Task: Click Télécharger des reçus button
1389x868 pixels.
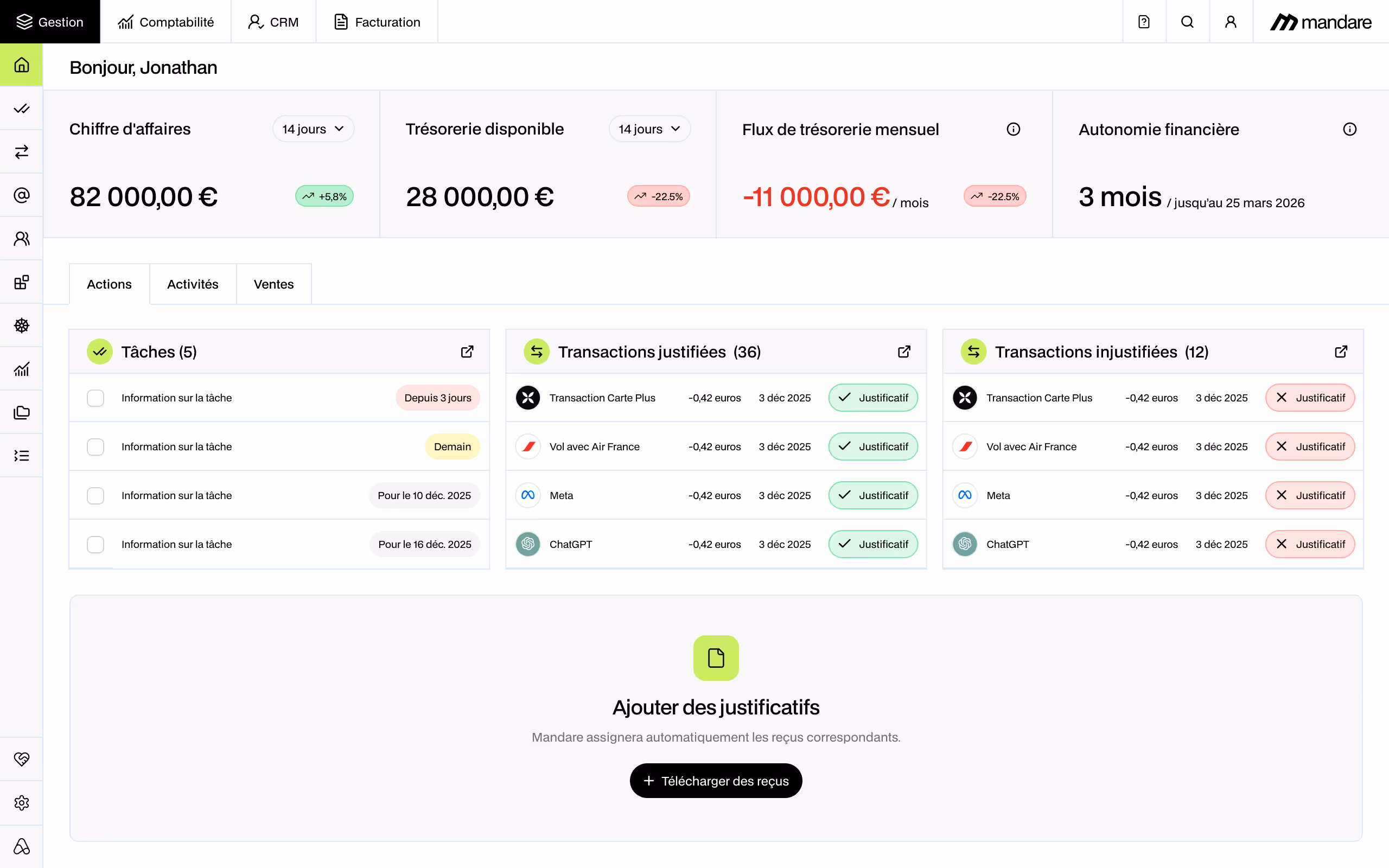Action: (x=716, y=781)
